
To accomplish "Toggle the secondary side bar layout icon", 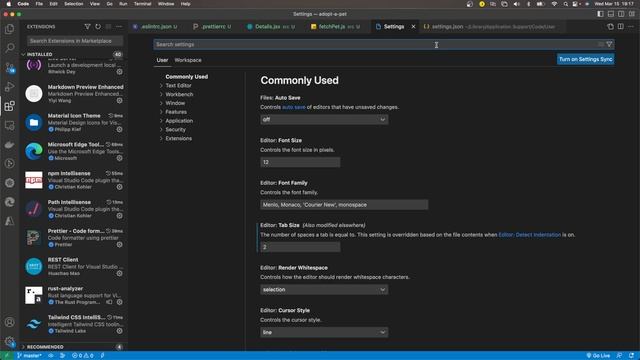I will pos(621,14).
